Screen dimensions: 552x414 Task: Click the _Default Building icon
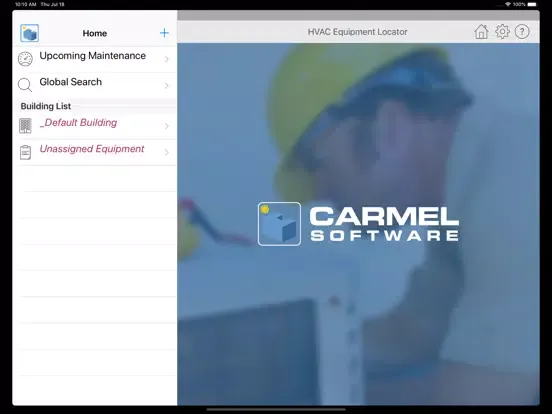[x=25, y=126]
